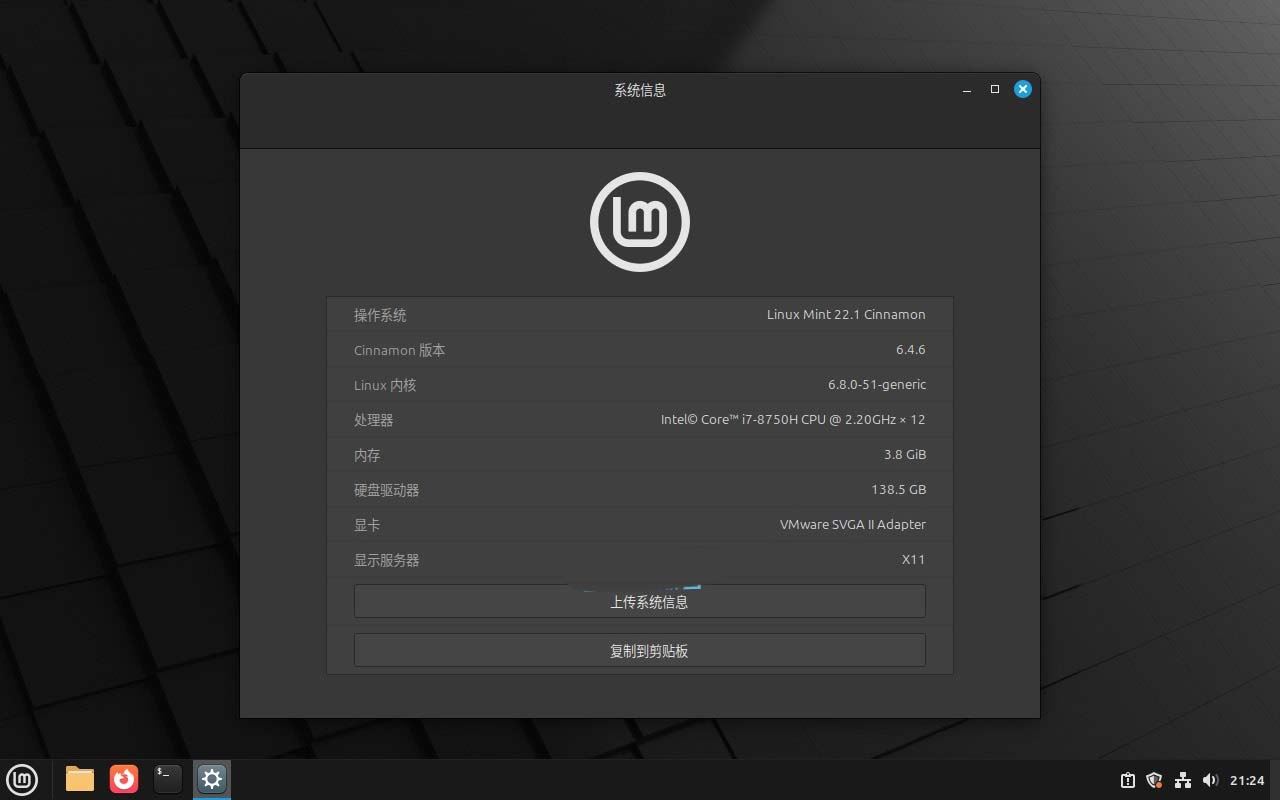This screenshot has width=1280, height=800.
Task: Click the VMware SVGA II Adapter text
Action: 852,525
